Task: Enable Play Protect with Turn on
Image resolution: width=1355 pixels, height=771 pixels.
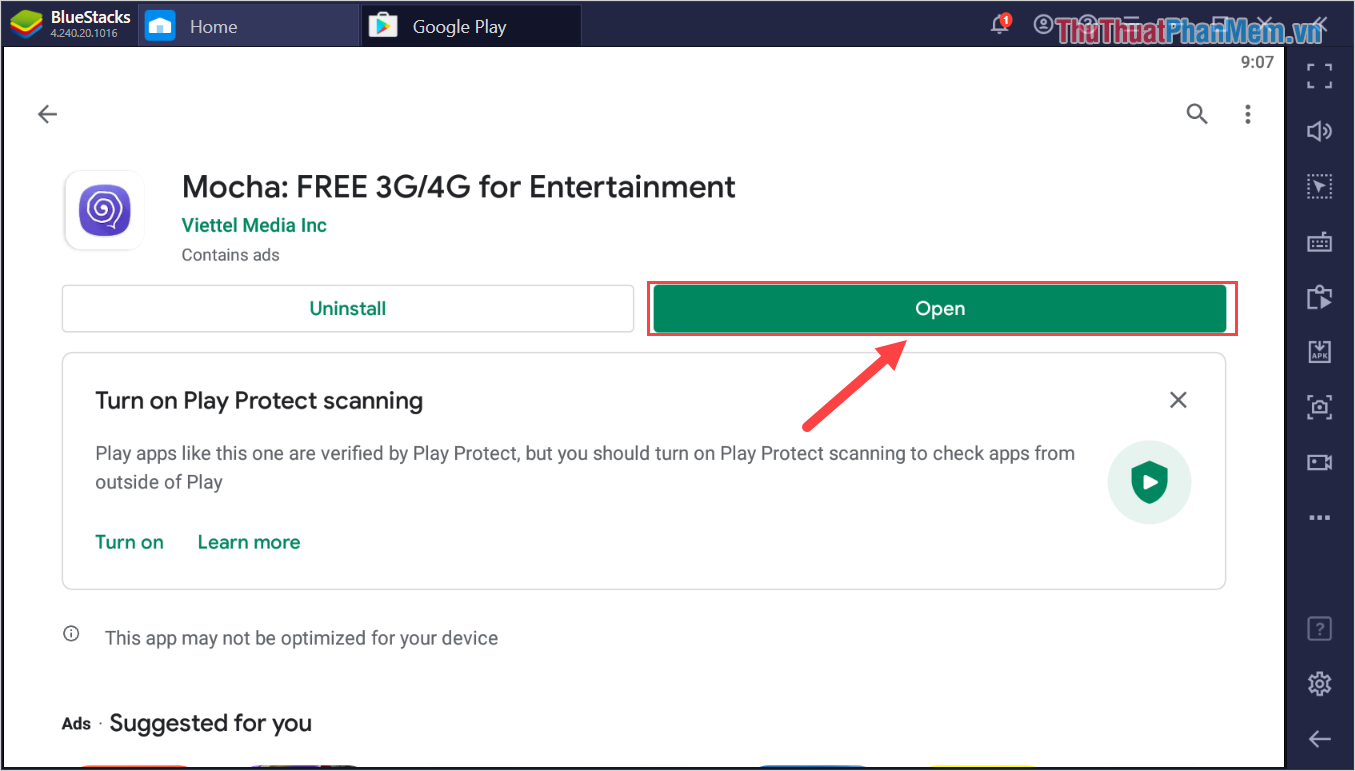Action: point(129,541)
